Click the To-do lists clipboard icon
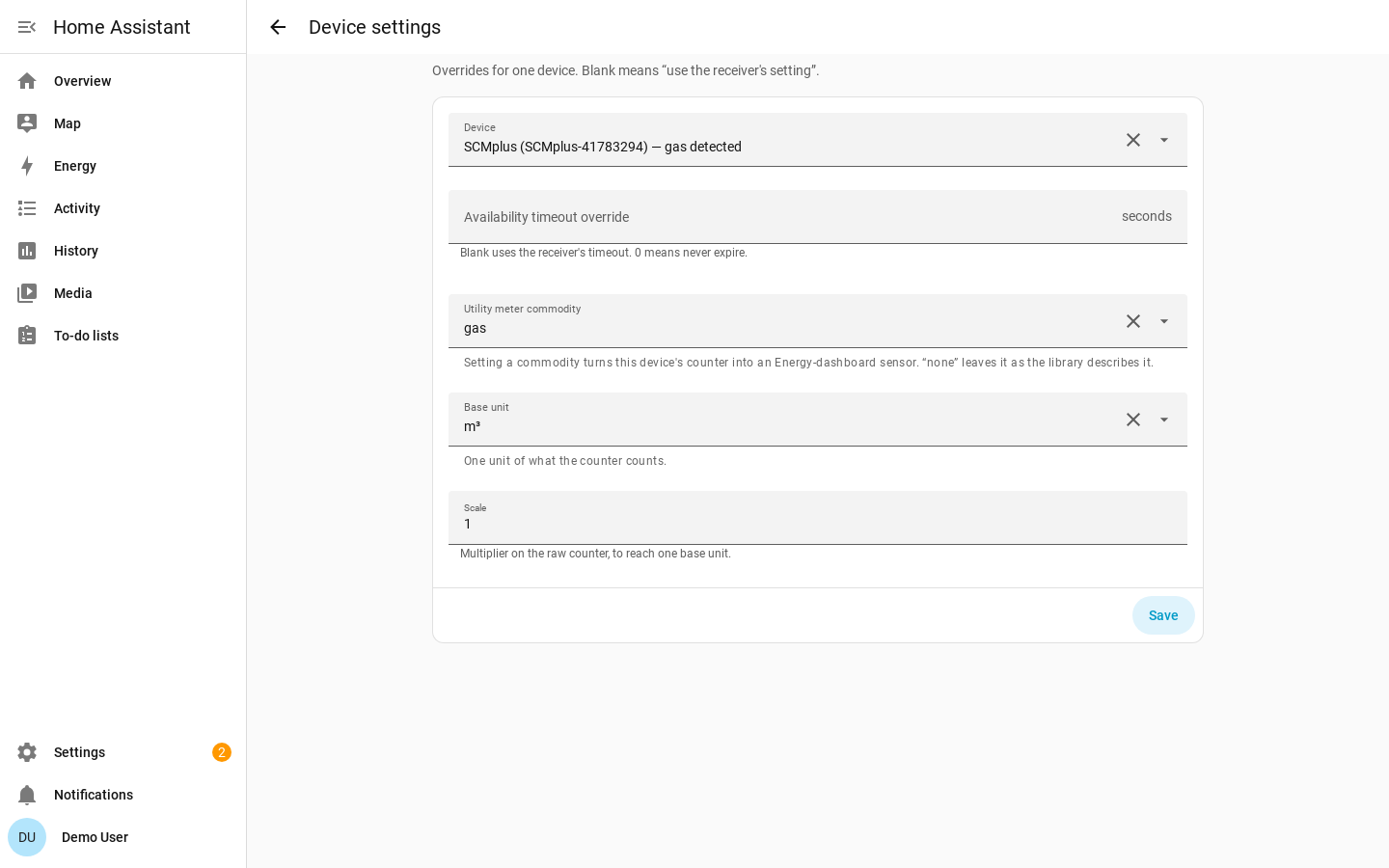This screenshot has height=868, width=1389. pos(27,336)
